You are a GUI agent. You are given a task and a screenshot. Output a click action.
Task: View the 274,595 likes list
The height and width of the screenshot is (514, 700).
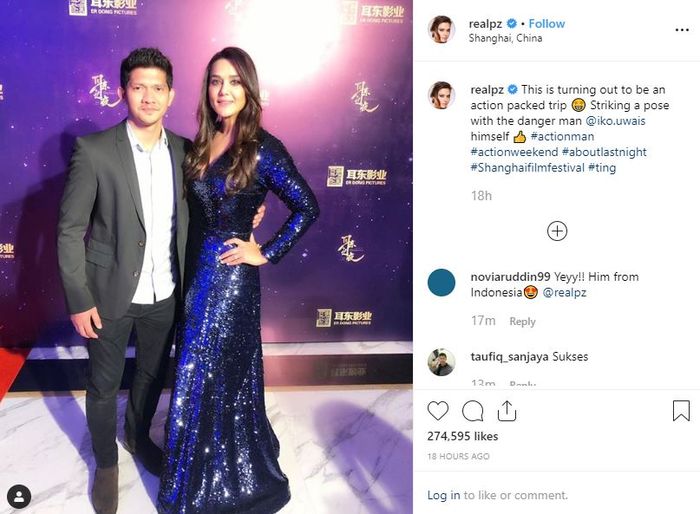pyautogui.click(x=462, y=436)
